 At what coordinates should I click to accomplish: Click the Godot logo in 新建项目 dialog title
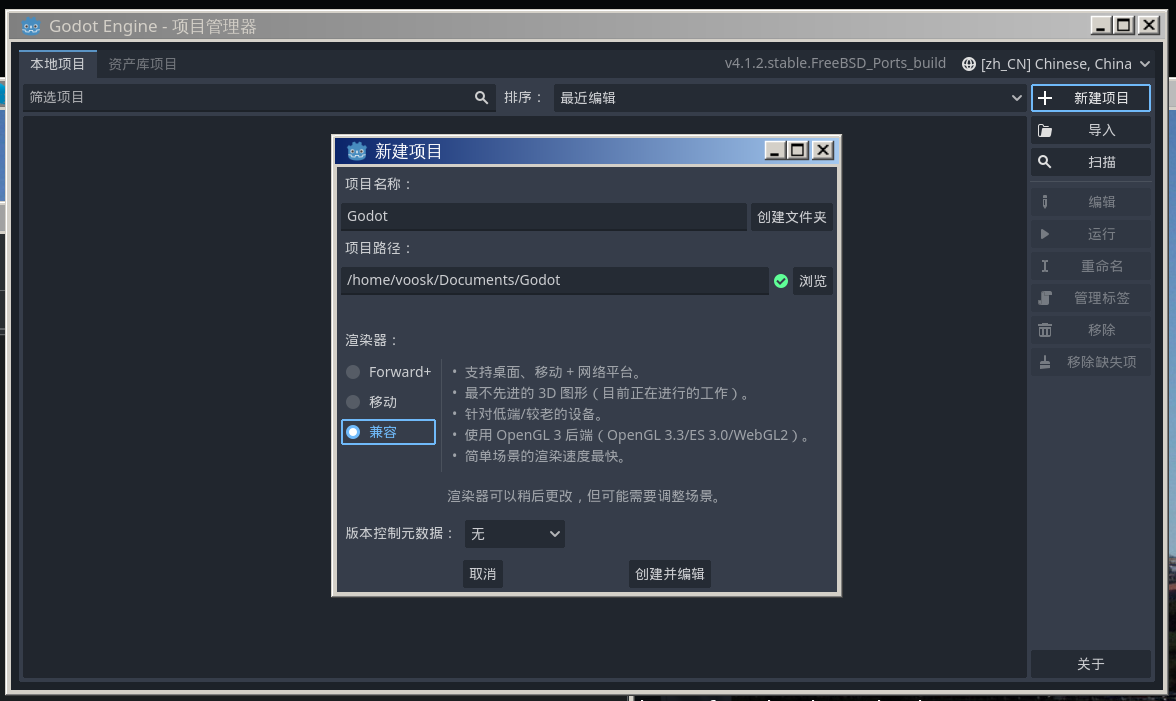(357, 151)
